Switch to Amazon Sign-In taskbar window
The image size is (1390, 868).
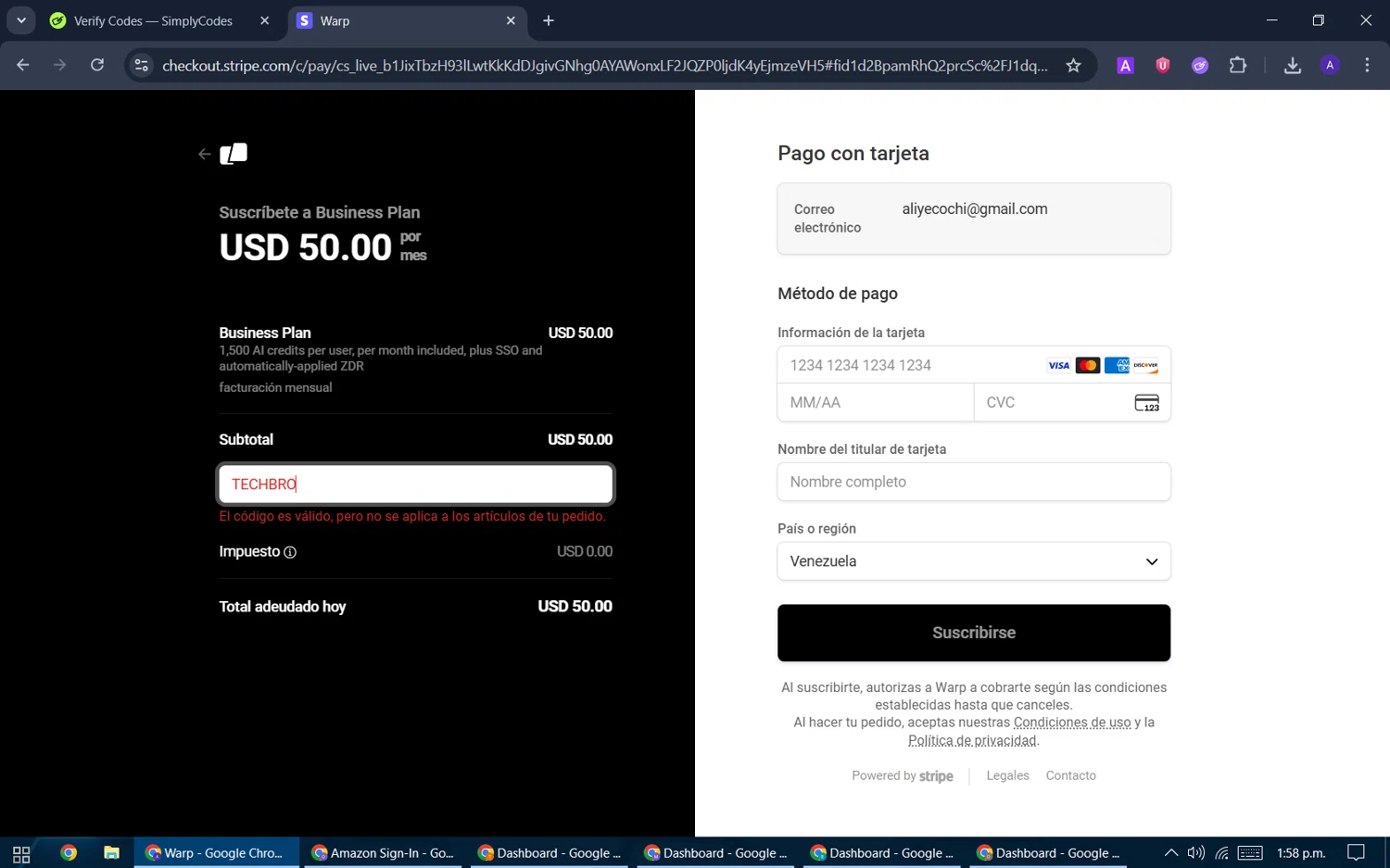coord(383,853)
